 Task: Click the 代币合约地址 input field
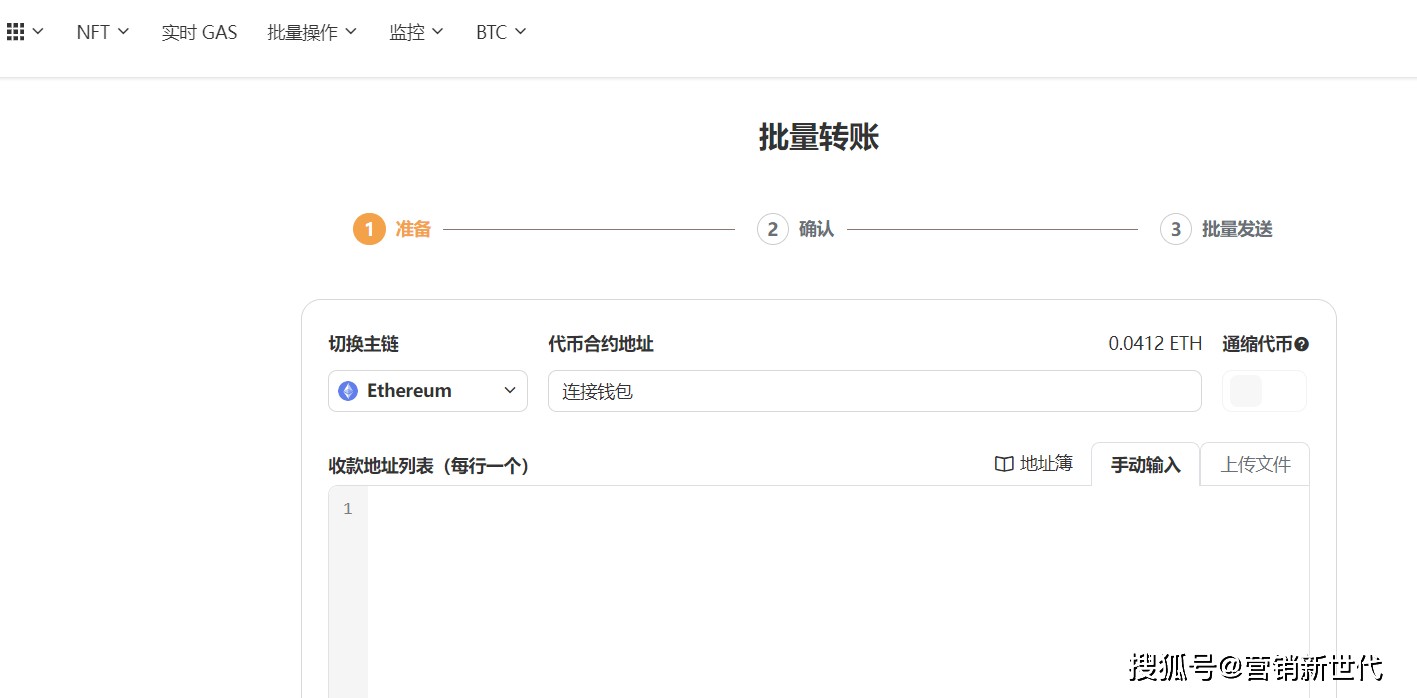coord(874,391)
